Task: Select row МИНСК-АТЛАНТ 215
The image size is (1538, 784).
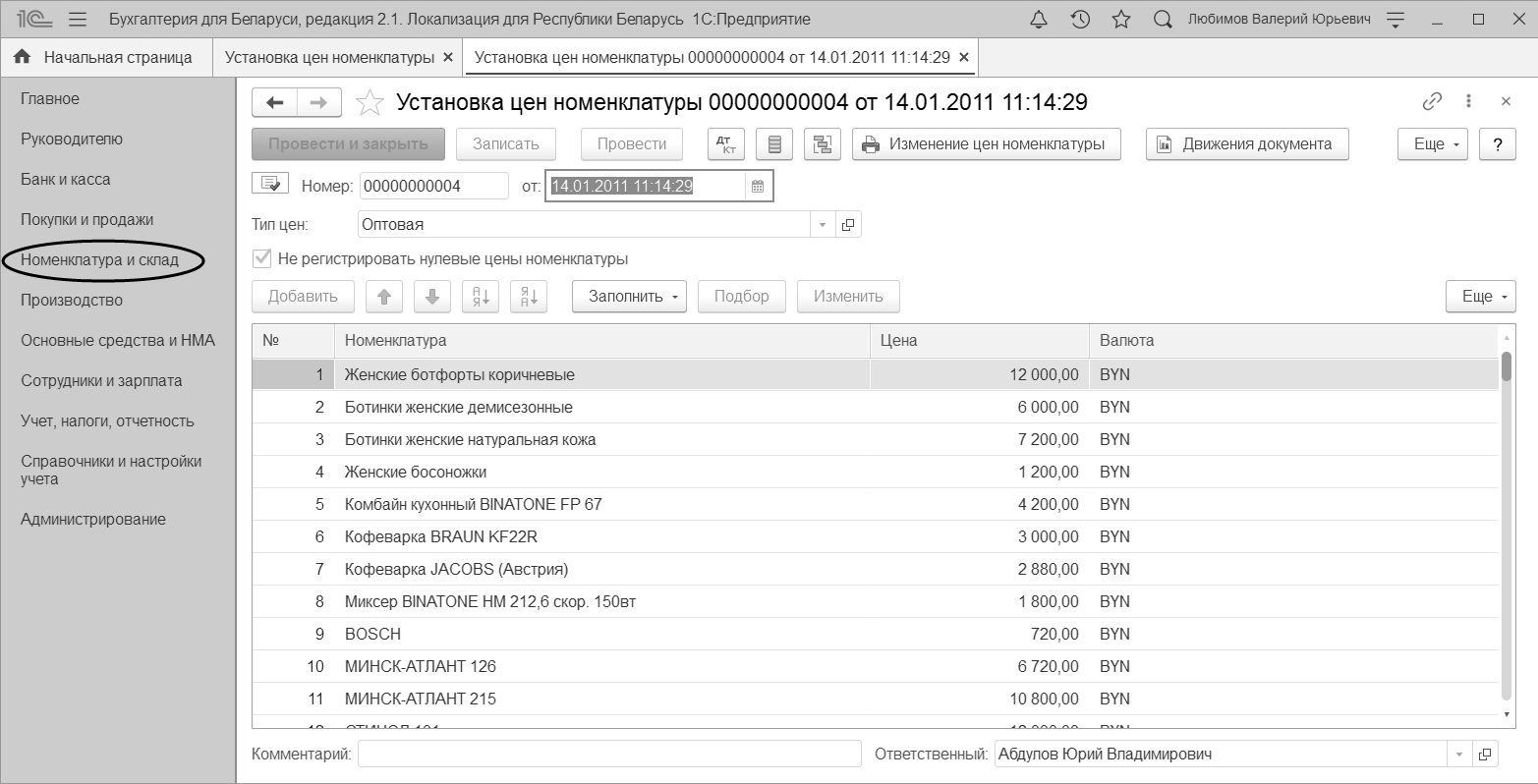Action: (877, 700)
